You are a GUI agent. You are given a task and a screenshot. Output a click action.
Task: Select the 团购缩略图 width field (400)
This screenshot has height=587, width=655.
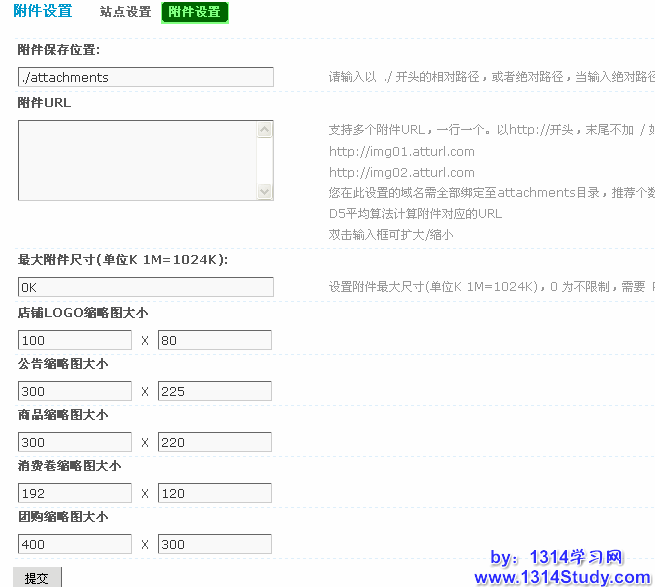click(x=75, y=544)
